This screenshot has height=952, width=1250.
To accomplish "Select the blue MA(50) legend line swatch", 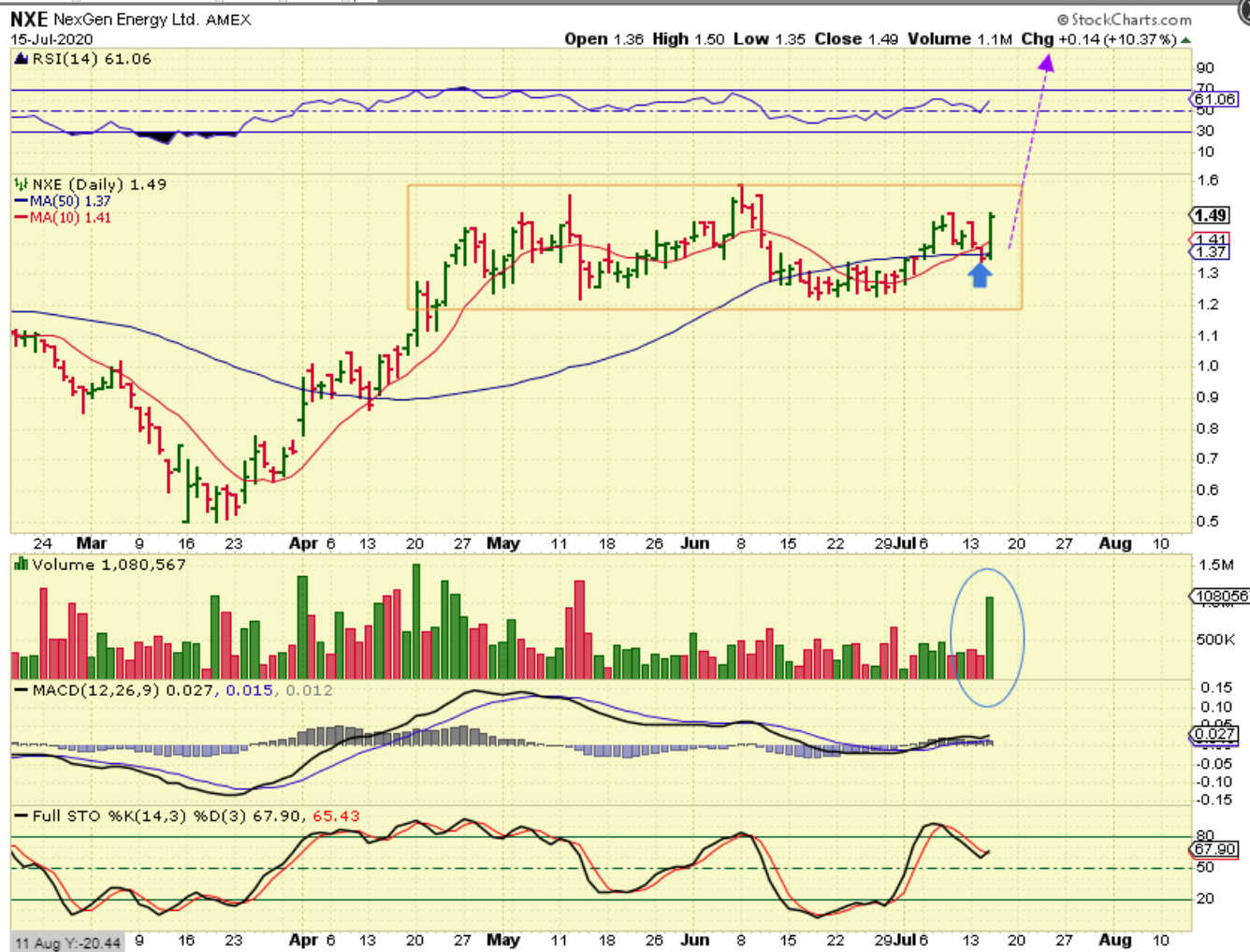I will (22, 201).
